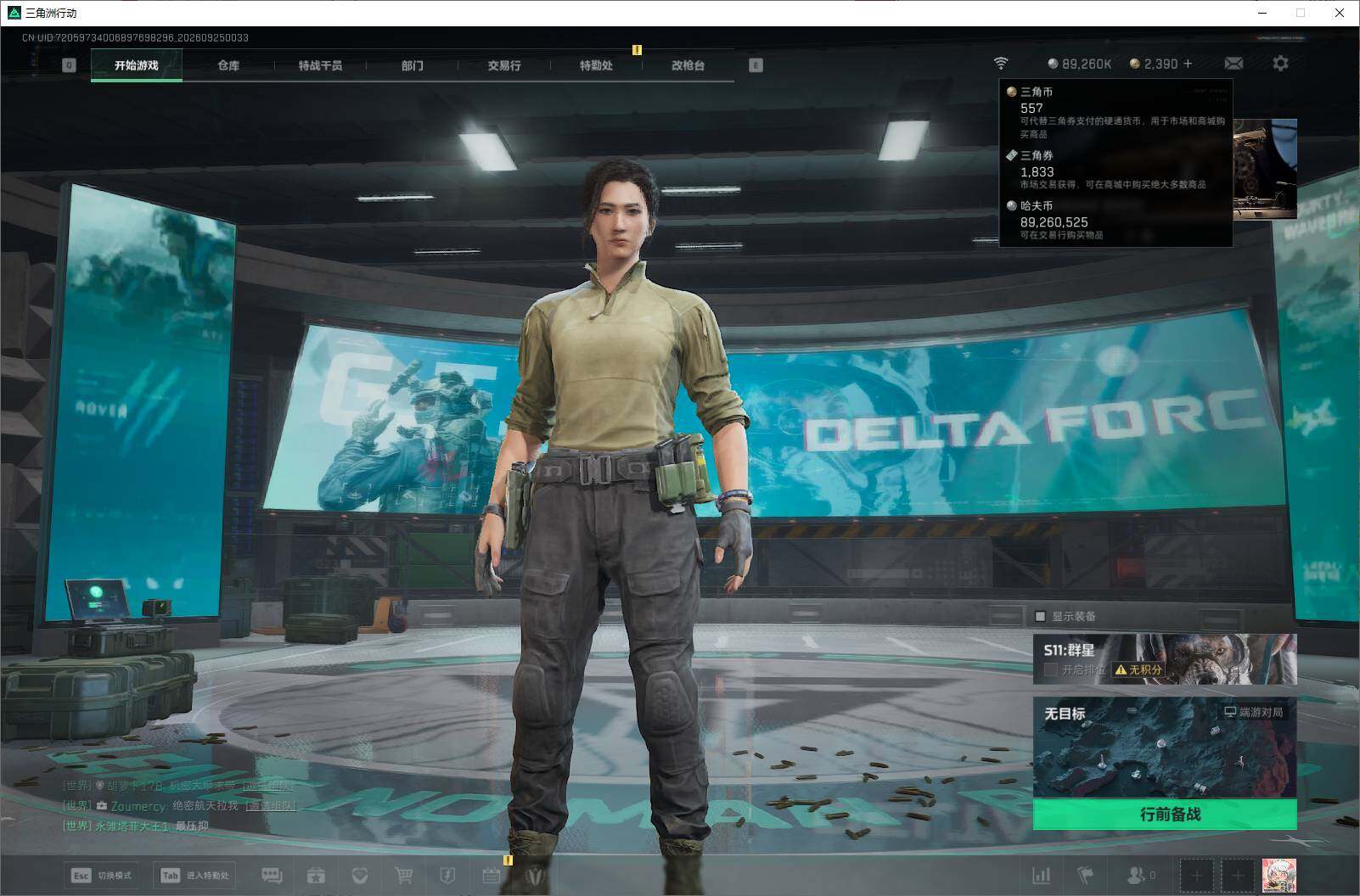Click the 端游对局 mode button
Screen dimensions: 1360x896
point(1254,712)
